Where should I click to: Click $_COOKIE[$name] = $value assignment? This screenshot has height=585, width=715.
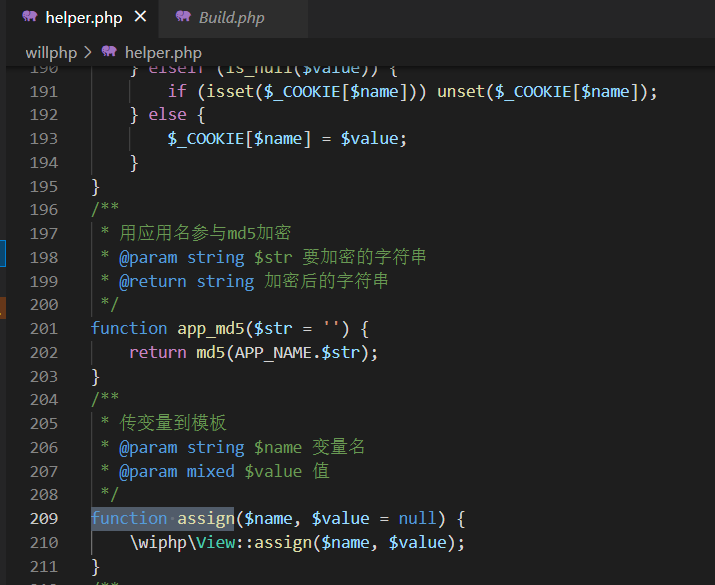click(x=286, y=139)
